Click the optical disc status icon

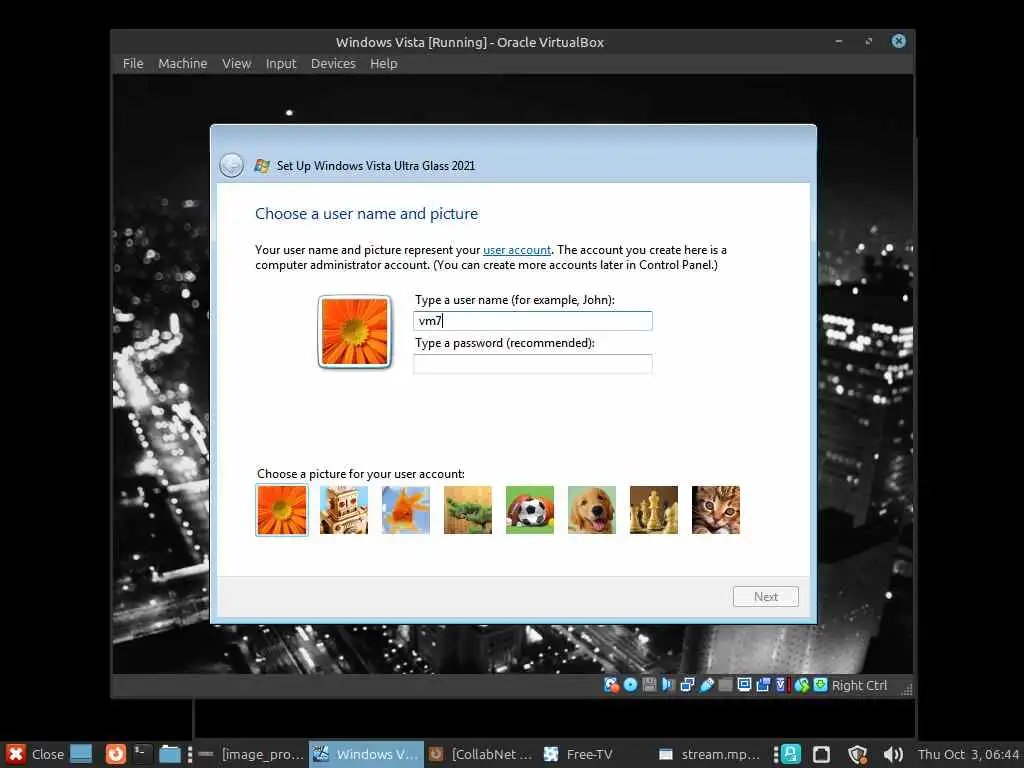tap(630, 685)
